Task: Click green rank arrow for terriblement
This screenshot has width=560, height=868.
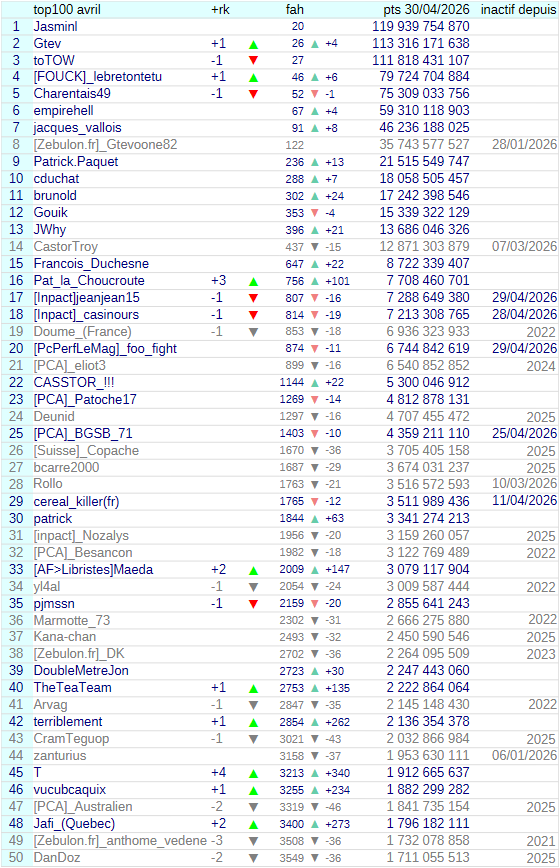Action: [253, 722]
